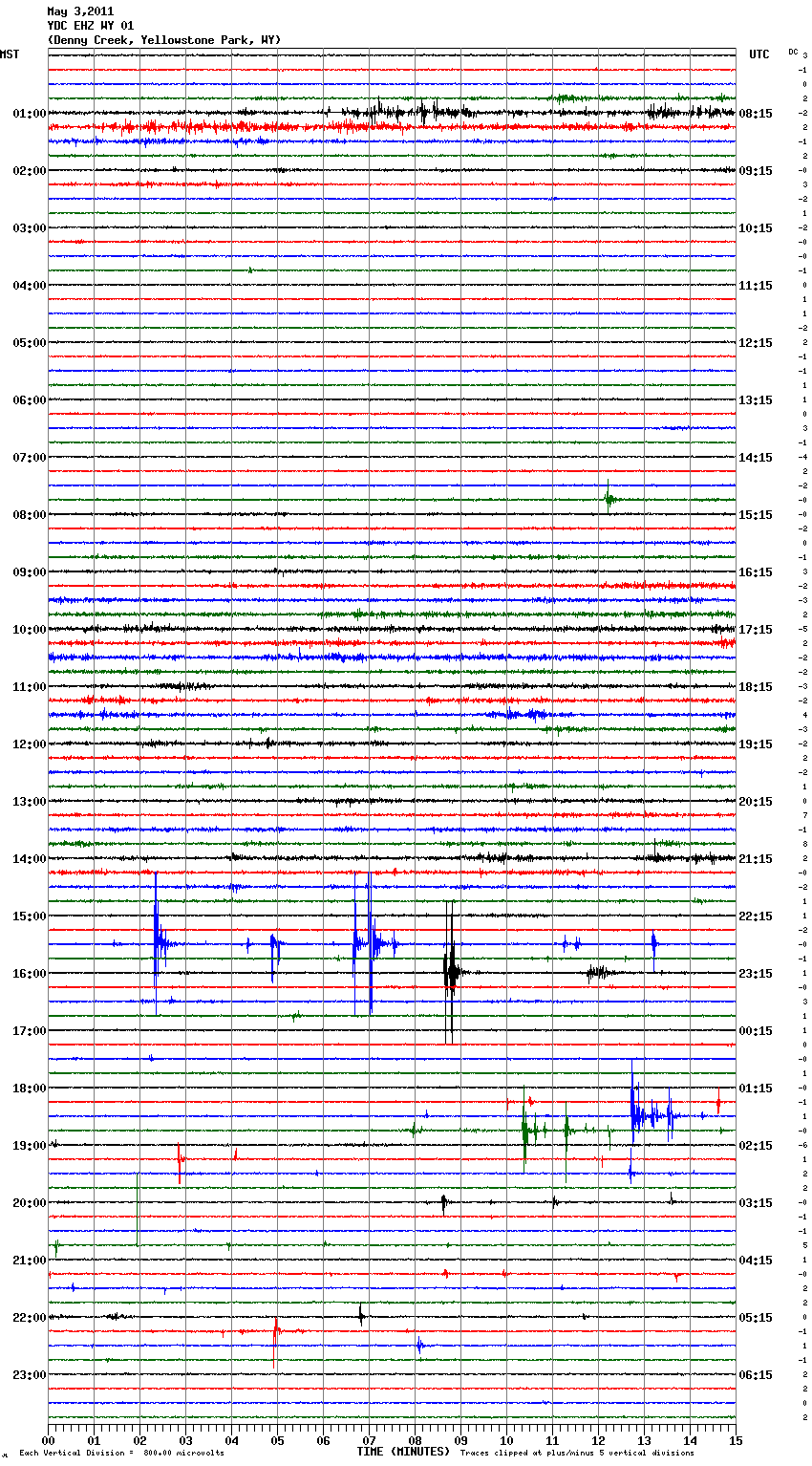Screen dimensions: 812x1466
Task: Click the '13:15' UTC time label
Action: point(756,400)
